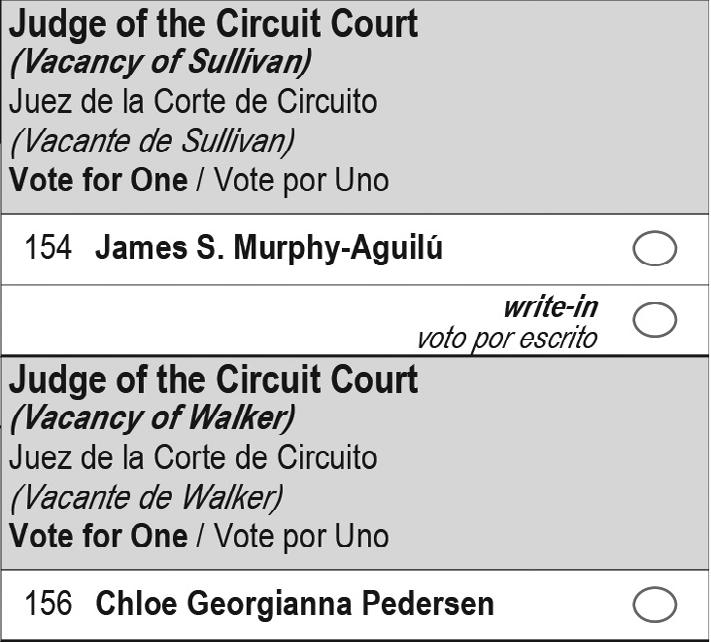This screenshot has height=642, width=711.
Task: Click candidate number 154
Action: pyautogui.click(x=48, y=249)
